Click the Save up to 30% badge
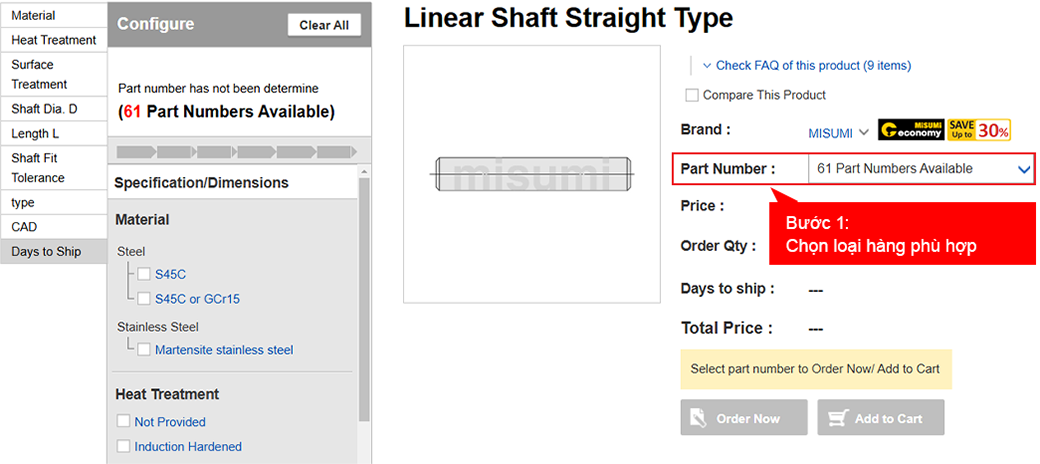The height and width of the screenshot is (464, 1040). 979,130
